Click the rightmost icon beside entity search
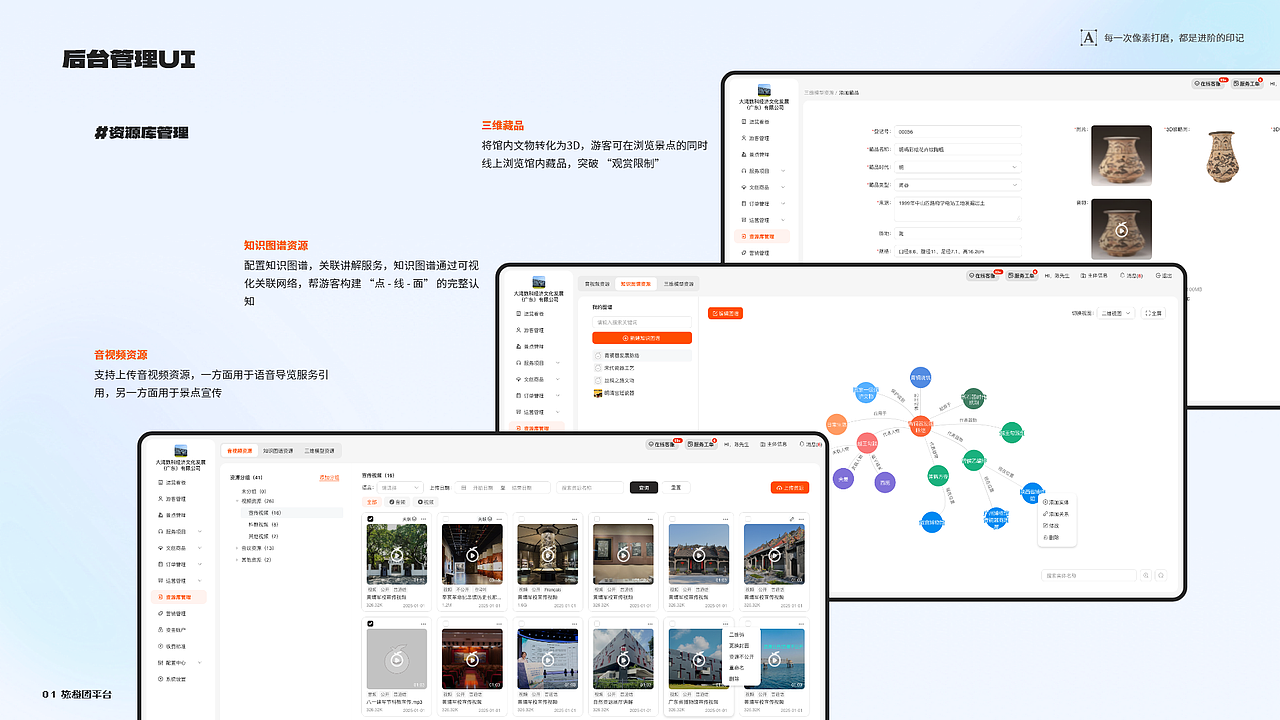 click(x=1161, y=575)
